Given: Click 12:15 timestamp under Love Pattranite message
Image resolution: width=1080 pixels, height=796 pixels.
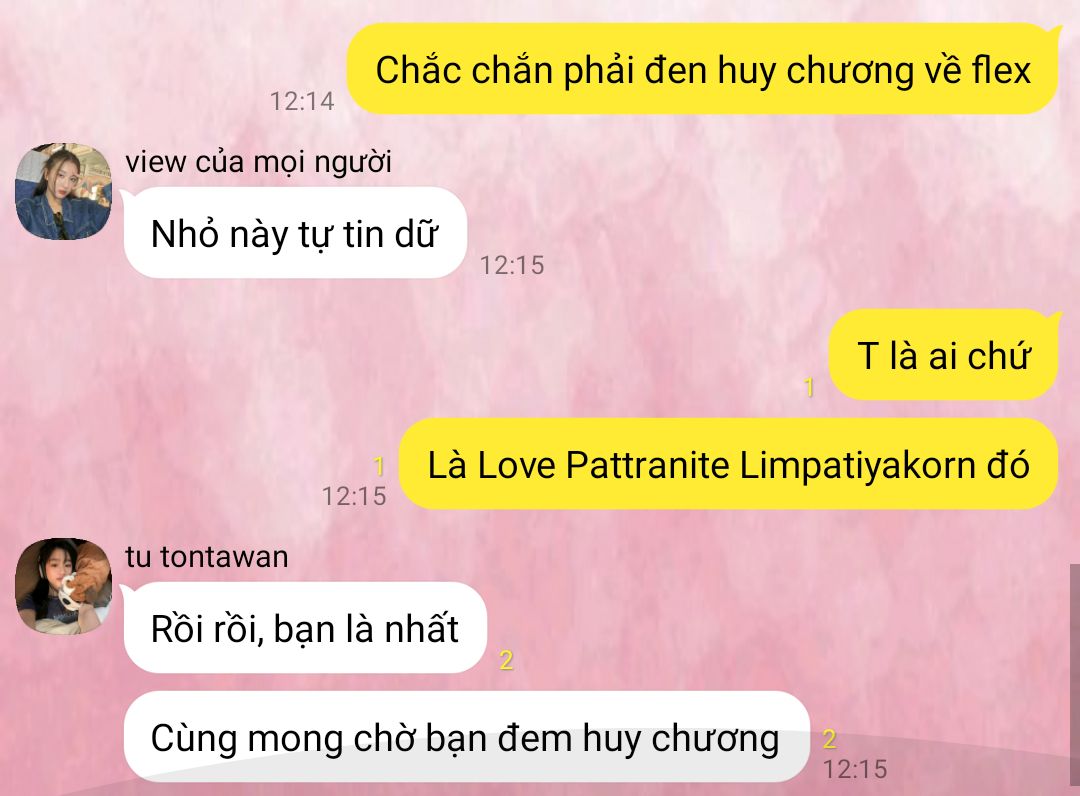Looking at the screenshot, I should (354, 496).
